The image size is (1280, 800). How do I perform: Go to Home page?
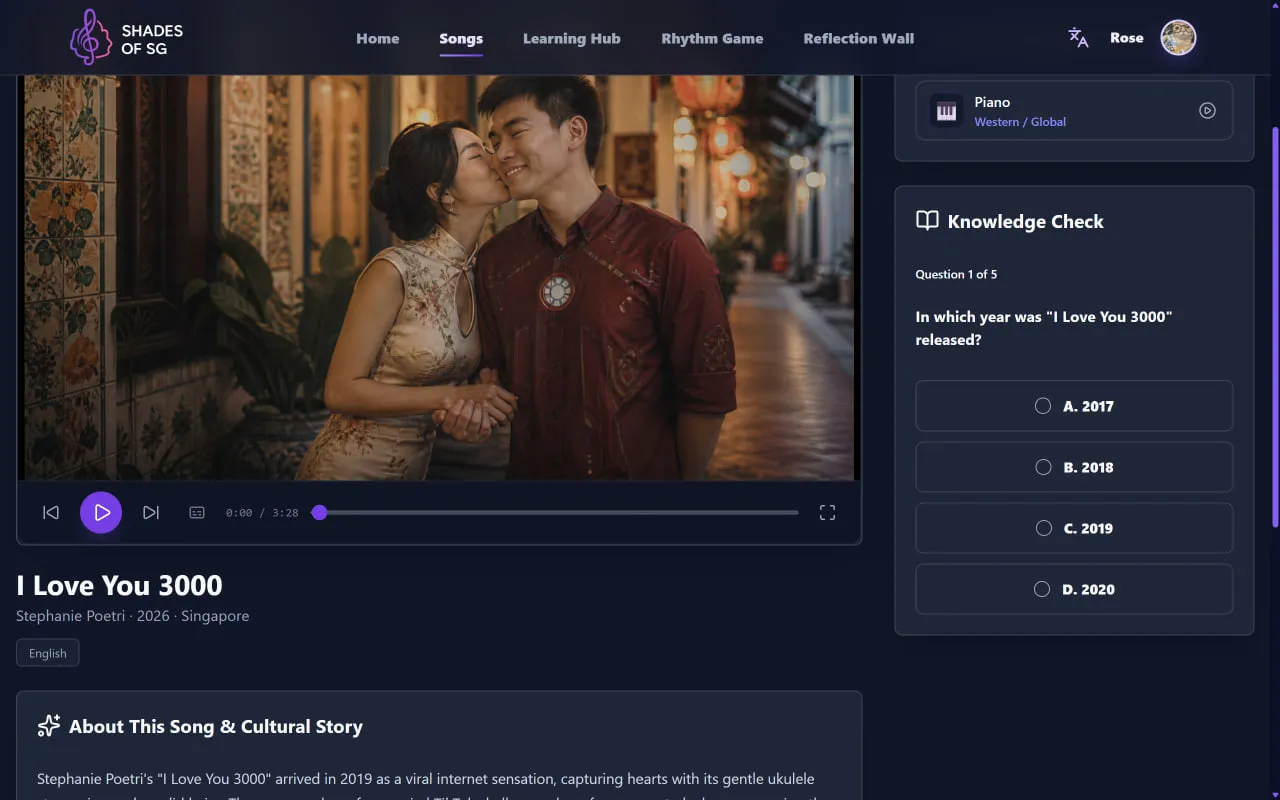click(378, 38)
